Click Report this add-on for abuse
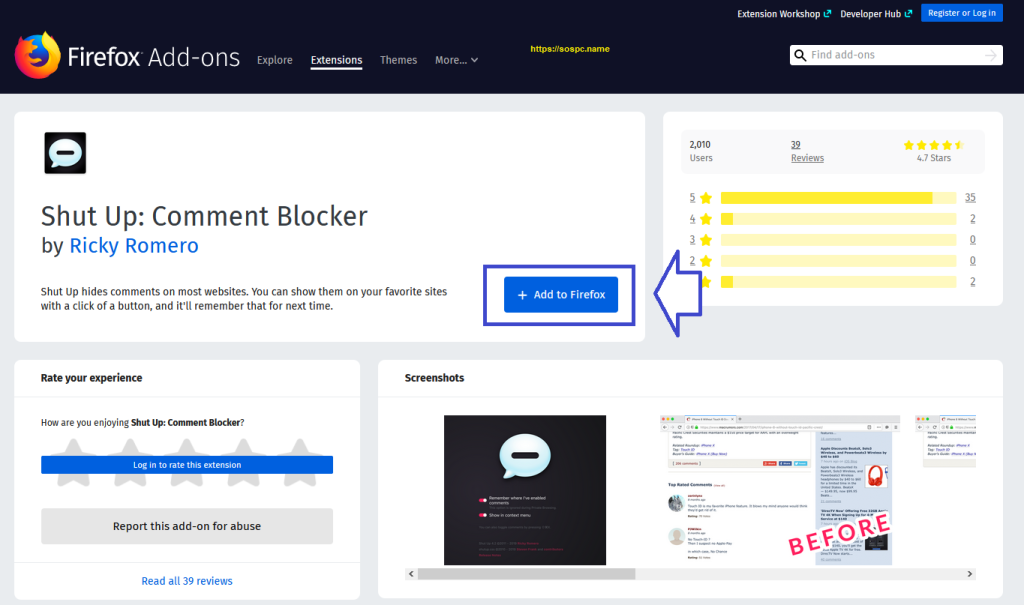1024x605 pixels. 187,526
